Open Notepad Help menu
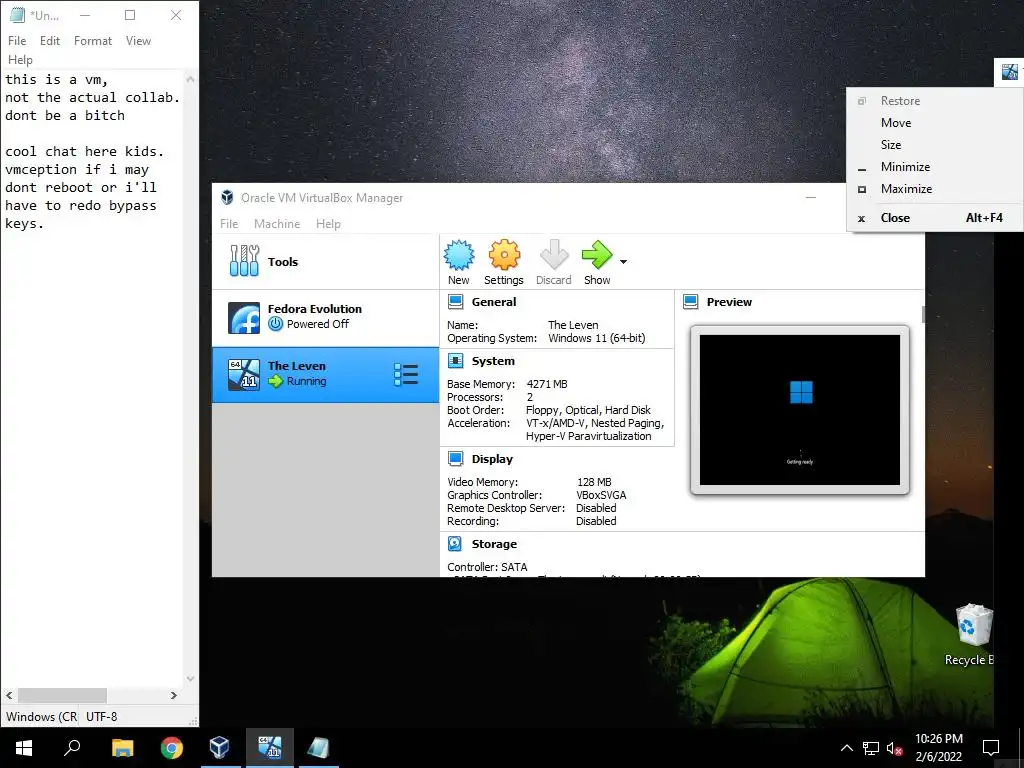The width and height of the screenshot is (1024, 768). [x=20, y=59]
